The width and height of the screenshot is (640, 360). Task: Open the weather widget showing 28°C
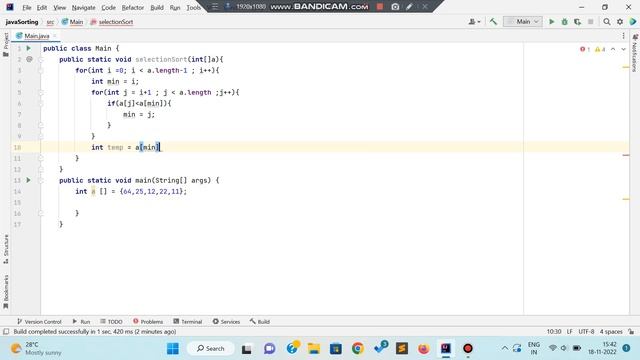[36, 349]
